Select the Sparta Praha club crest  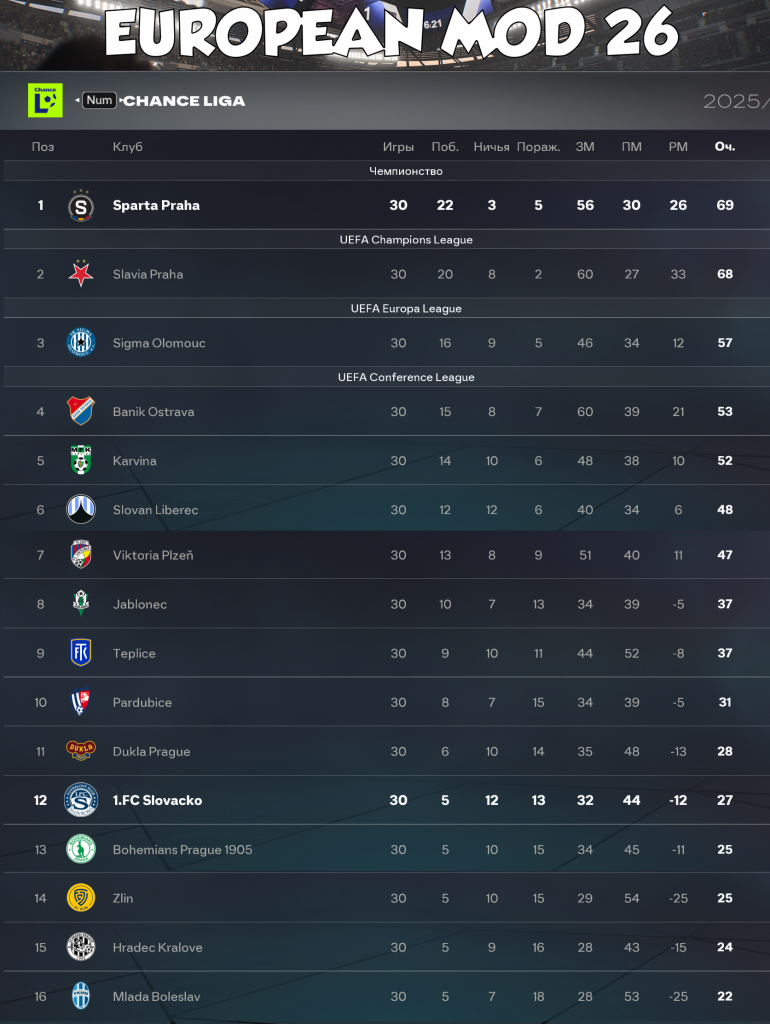[81, 205]
